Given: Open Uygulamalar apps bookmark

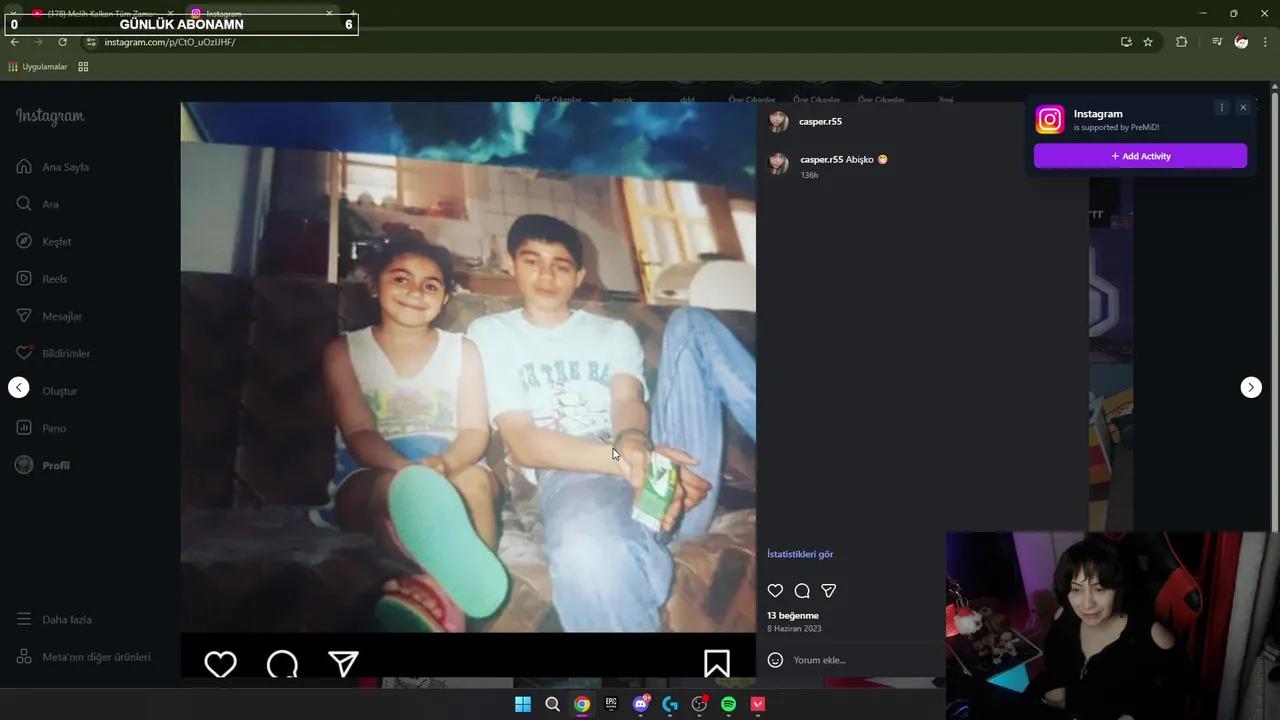Looking at the screenshot, I should [38, 67].
